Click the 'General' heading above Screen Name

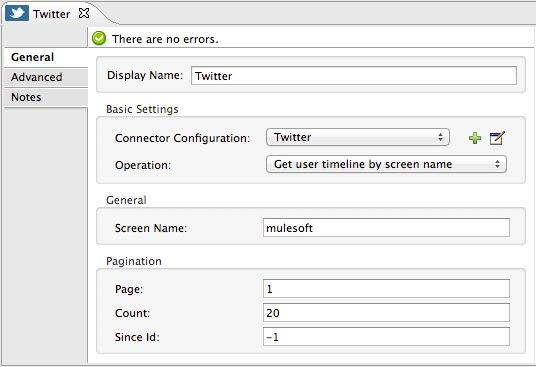(126, 200)
